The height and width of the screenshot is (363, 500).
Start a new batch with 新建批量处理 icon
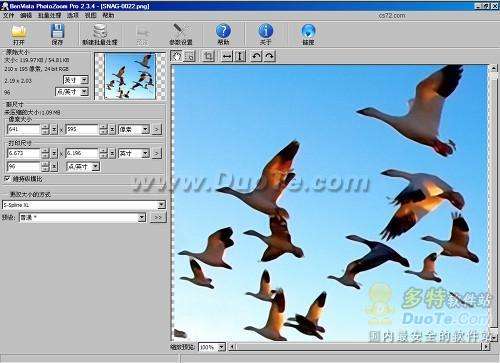click(100, 31)
